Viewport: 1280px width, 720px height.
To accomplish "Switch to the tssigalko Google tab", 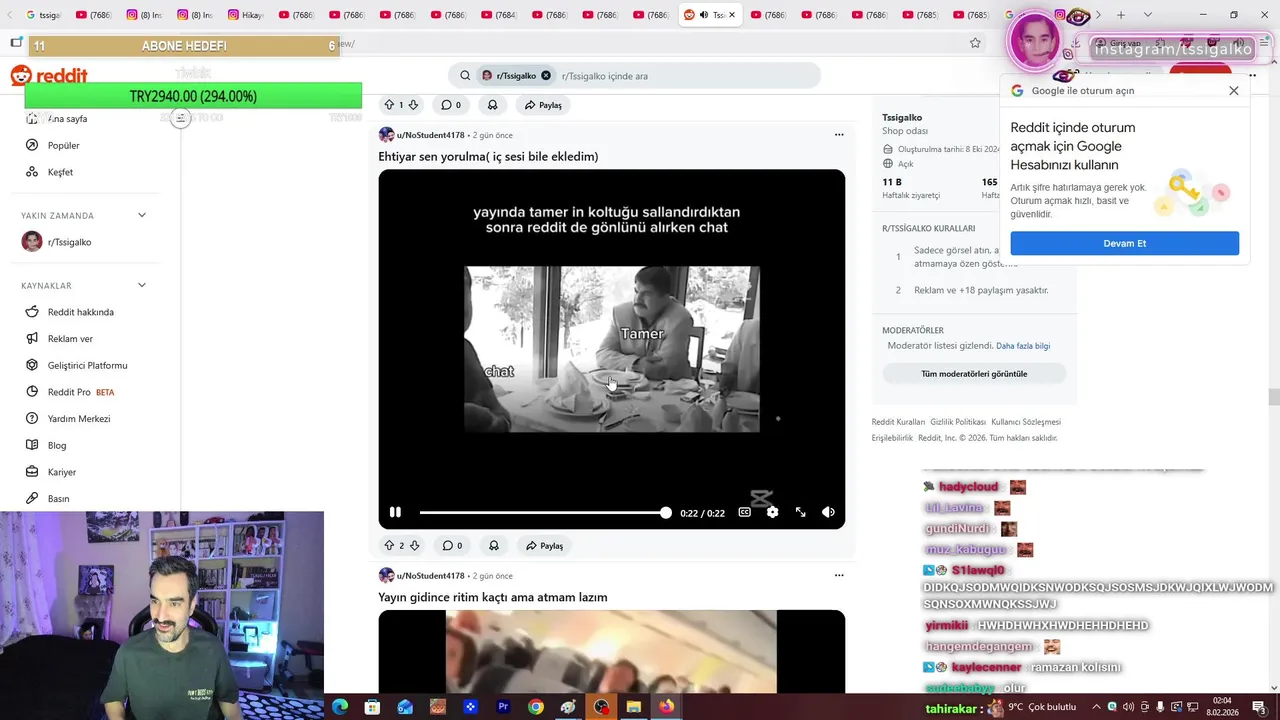I will (43, 15).
